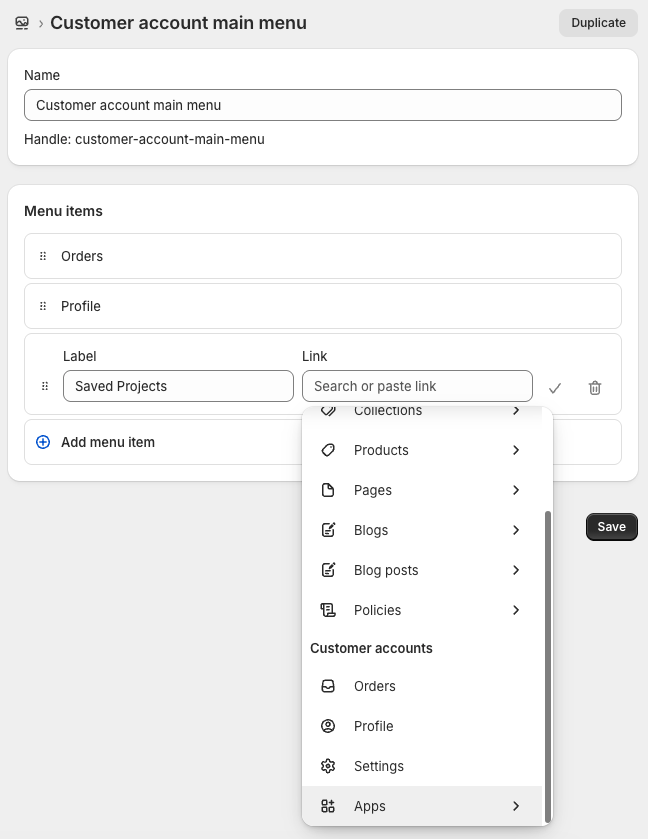Click the Saved Projects drag handle
The height and width of the screenshot is (839, 648).
[x=44, y=386]
